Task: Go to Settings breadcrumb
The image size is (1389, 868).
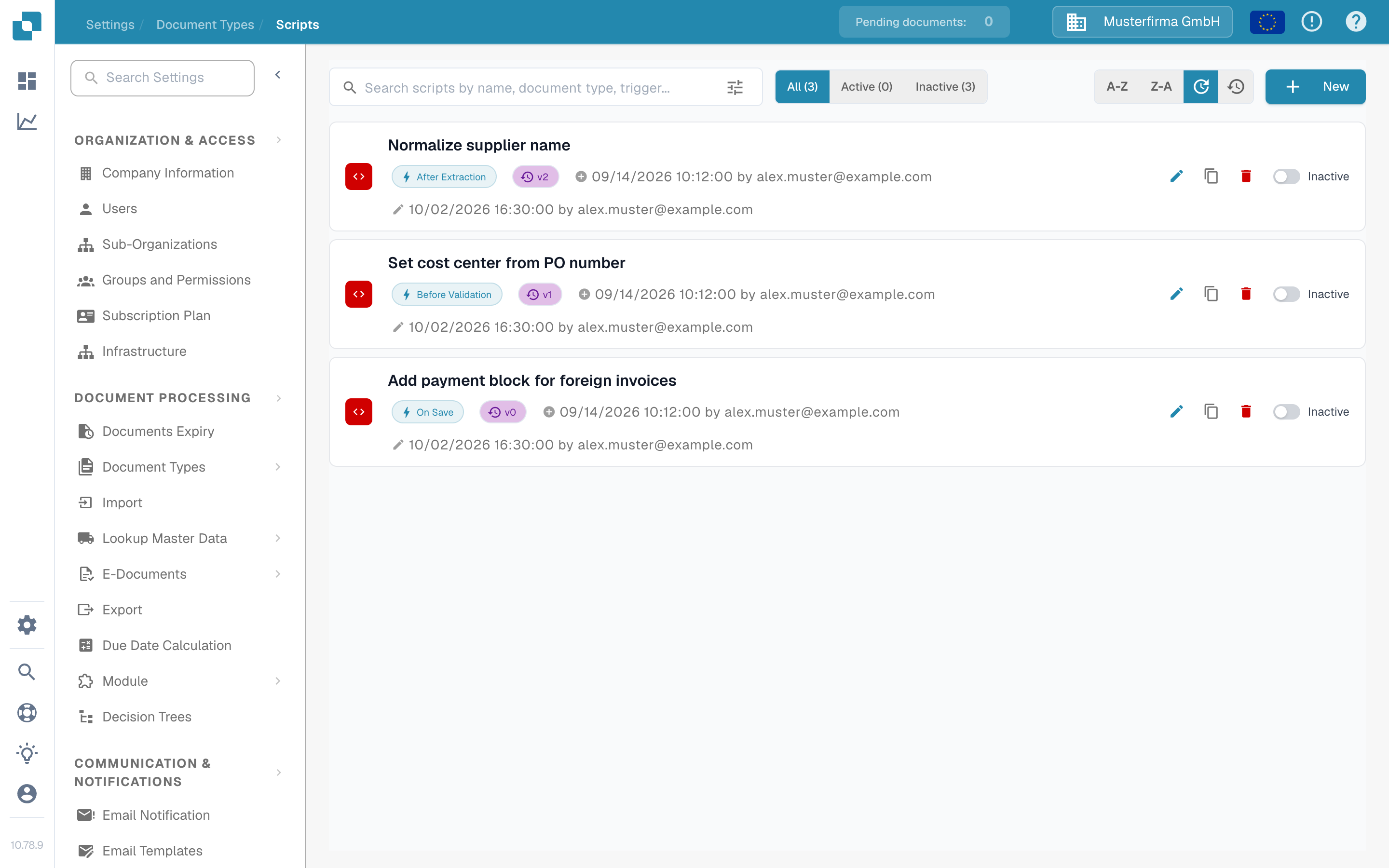Action: tap(110, 24)
